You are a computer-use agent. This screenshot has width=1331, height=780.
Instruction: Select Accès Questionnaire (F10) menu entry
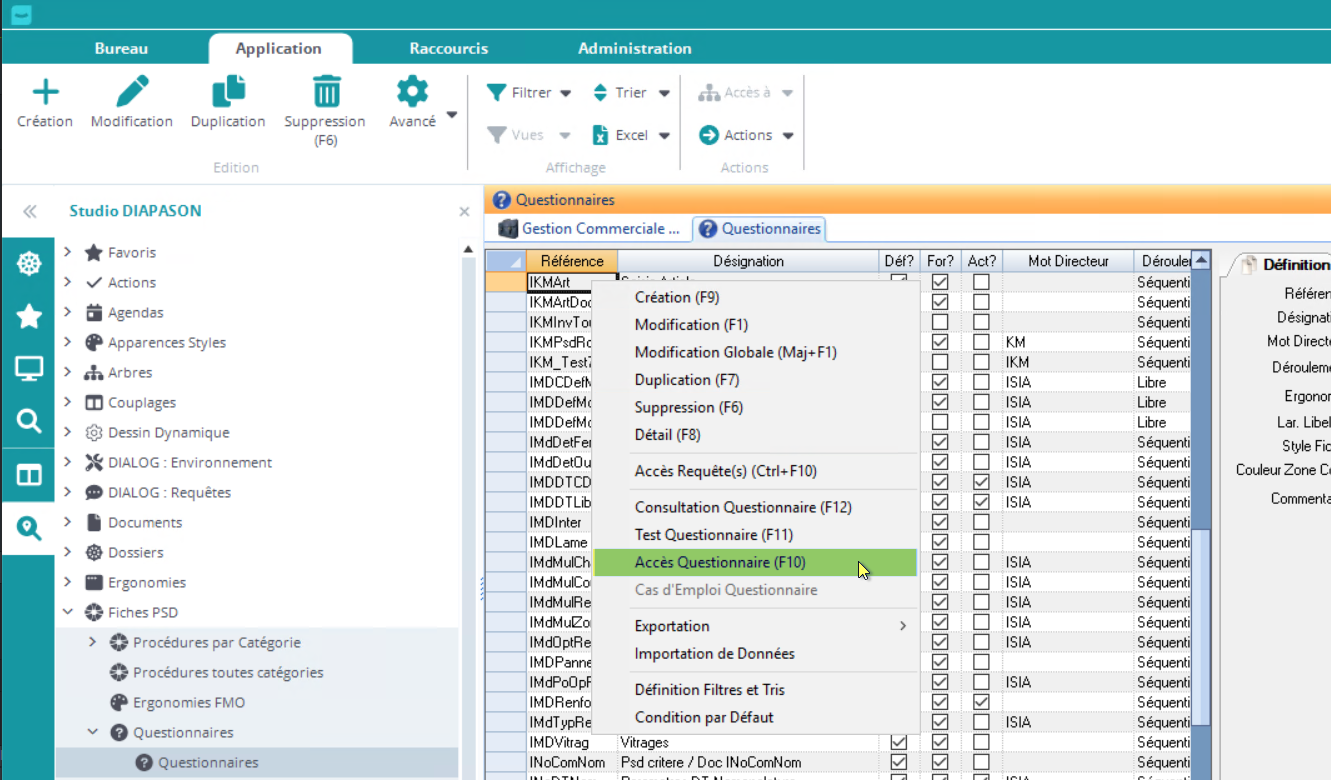coord(720,562)
